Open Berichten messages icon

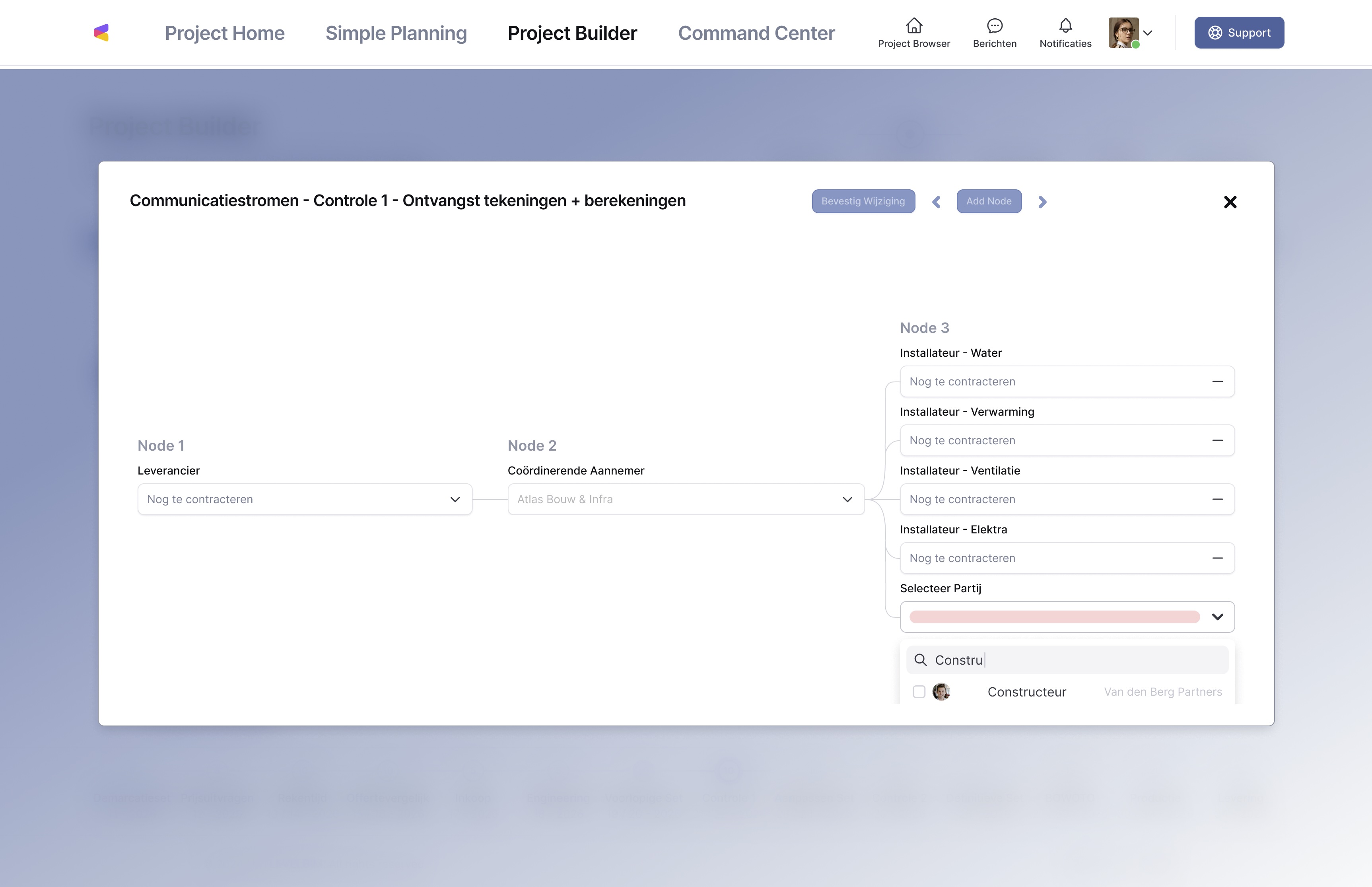point(994,27)
